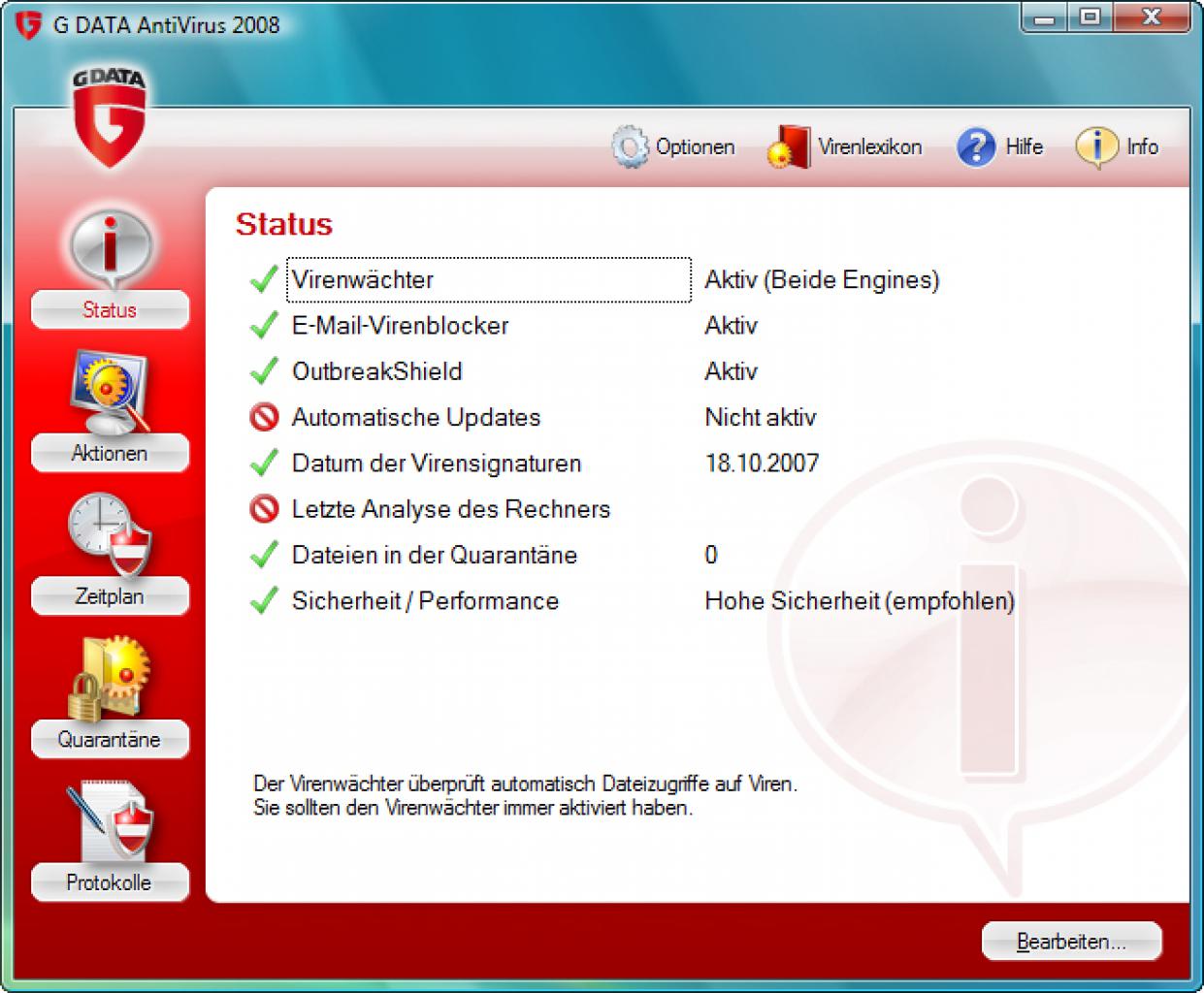Click green checkmark beside E-Mail-Virenblocker
The image size is (1204, 993).
click(x=264, y=325)
